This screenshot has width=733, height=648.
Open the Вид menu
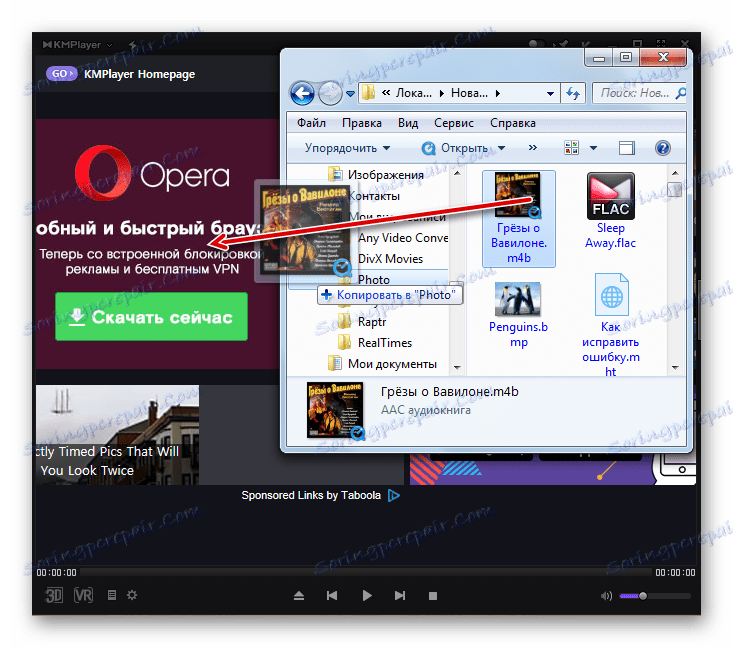(408, 123)
